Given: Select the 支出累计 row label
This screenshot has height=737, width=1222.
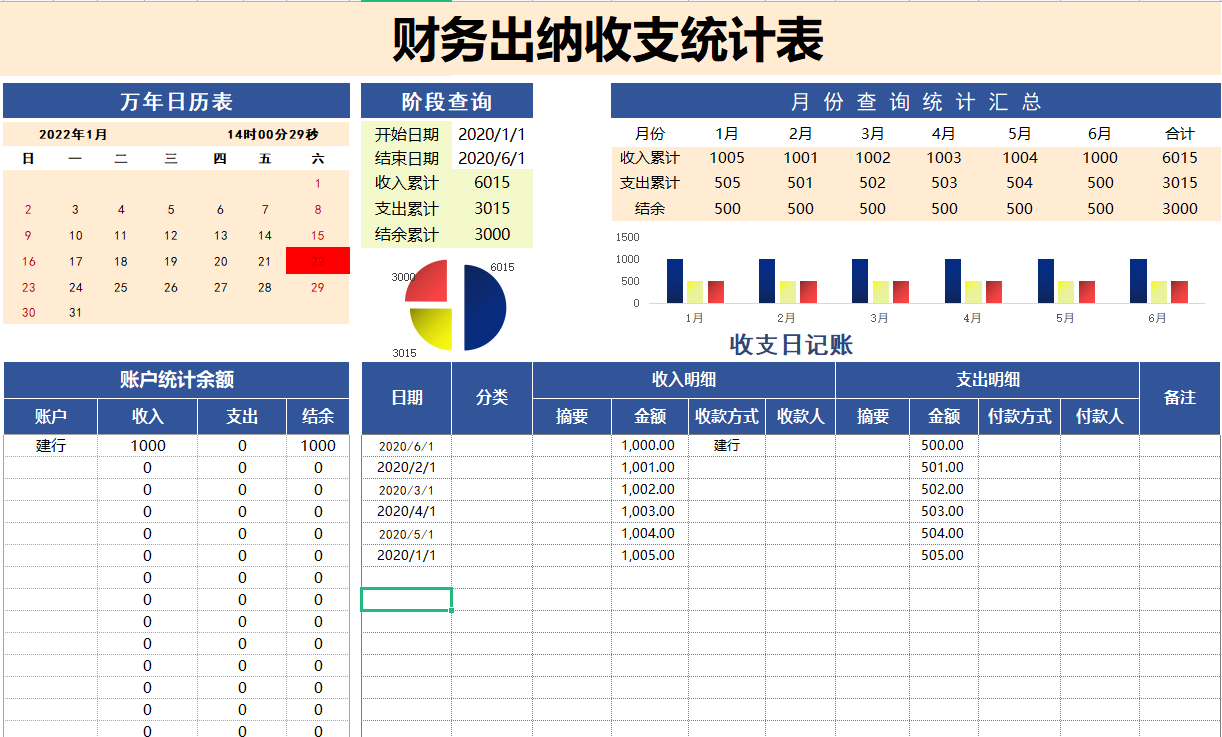Looking at the screenshot, I should [650, 182].
